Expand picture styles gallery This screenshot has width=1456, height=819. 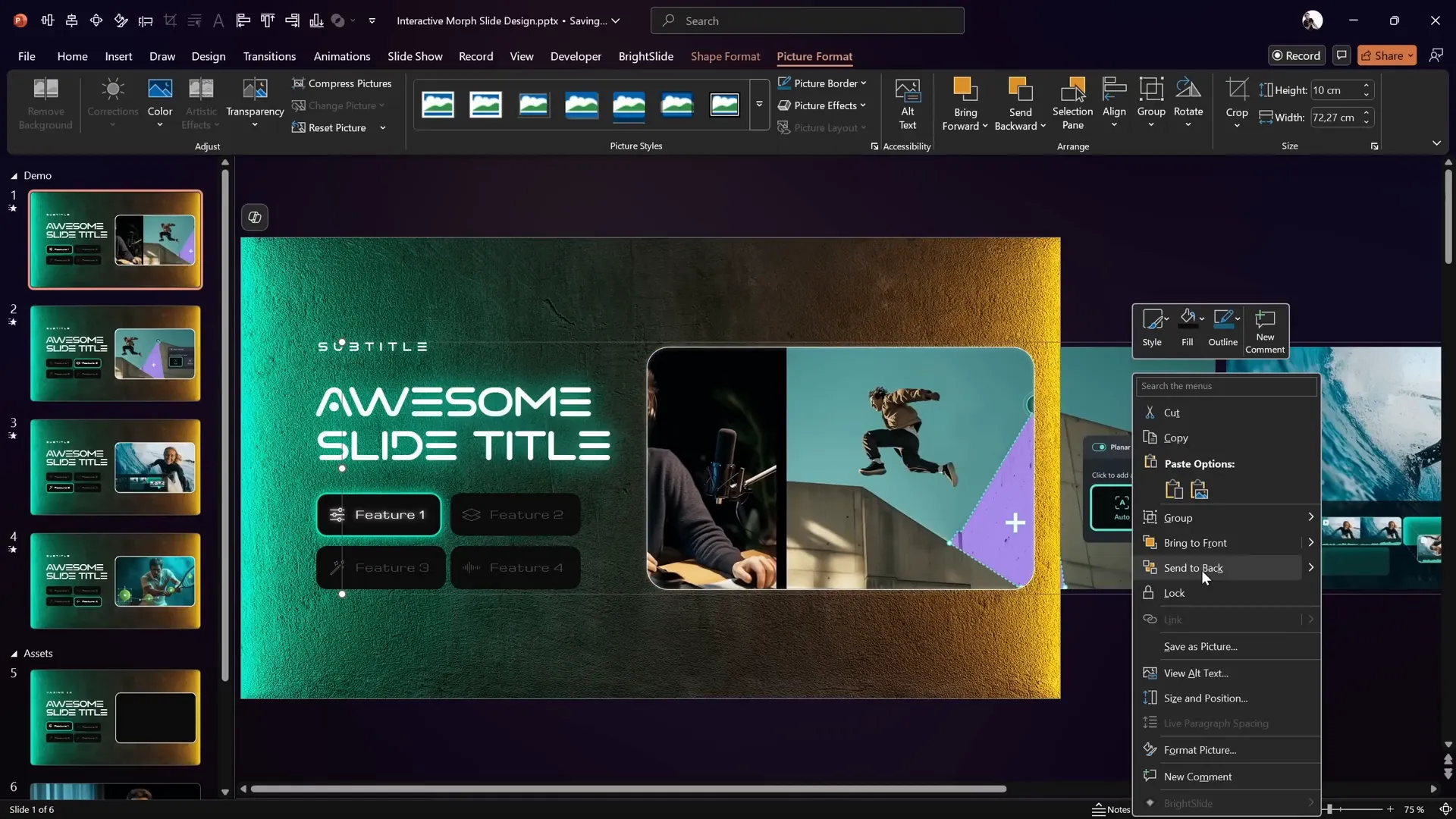coord(759,105)
